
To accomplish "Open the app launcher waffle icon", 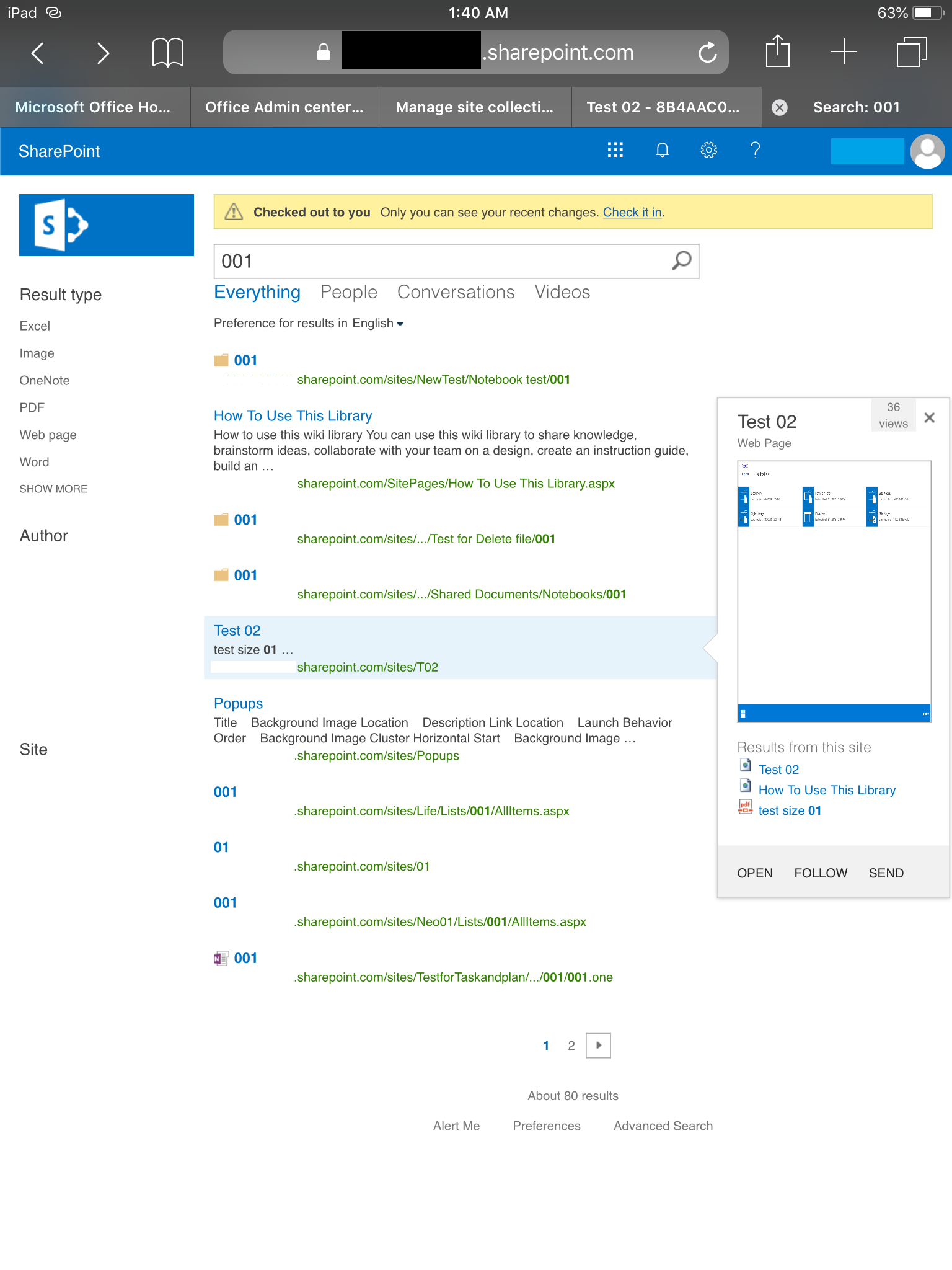I will (615, 150).
